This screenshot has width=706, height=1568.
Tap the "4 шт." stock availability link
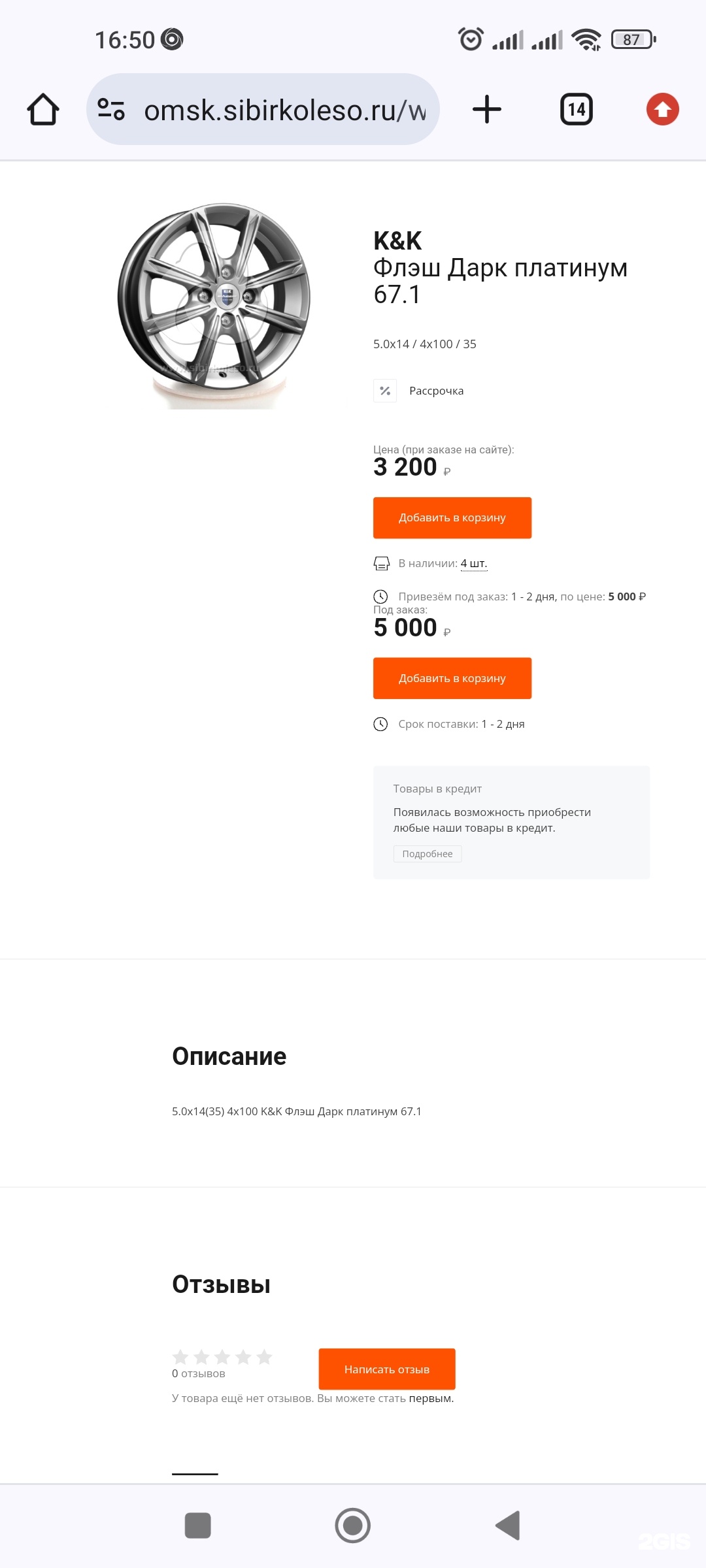pos(474,563)
